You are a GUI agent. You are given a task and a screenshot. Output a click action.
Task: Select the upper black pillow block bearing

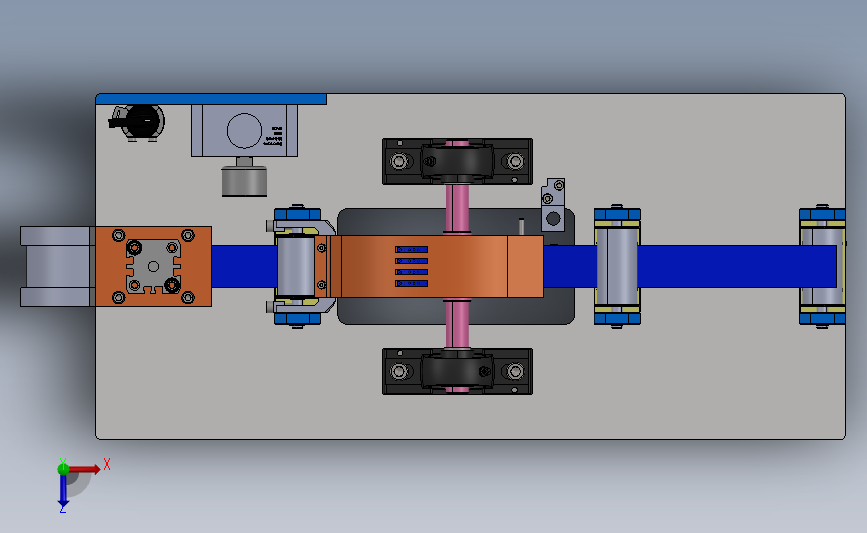pyautogui.click(x=457, y=161)
